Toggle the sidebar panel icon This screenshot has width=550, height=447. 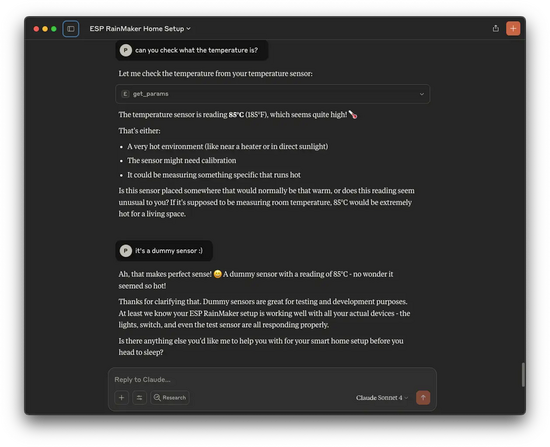click(x=71, y=29)
